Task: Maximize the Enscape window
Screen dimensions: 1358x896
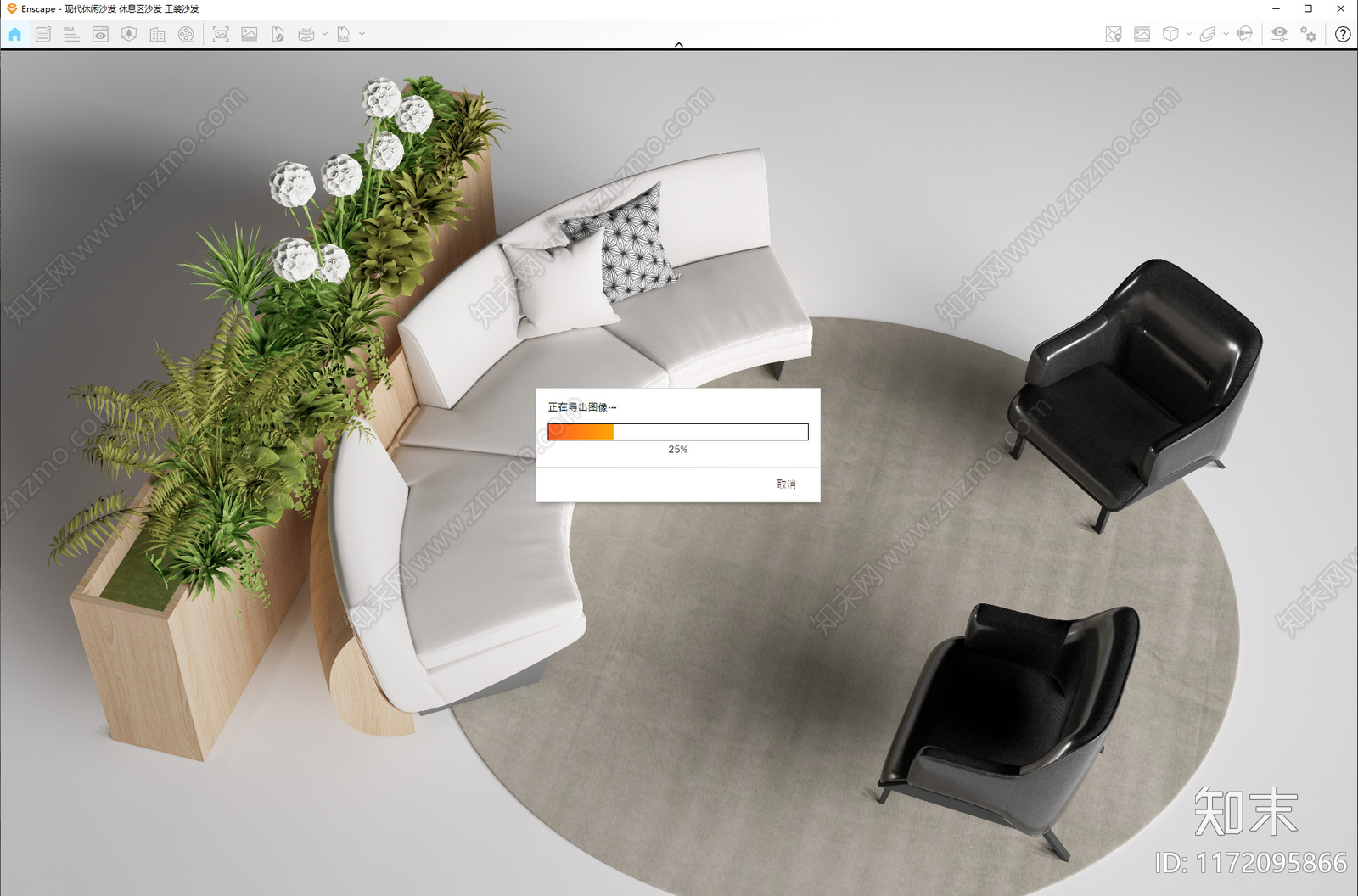Action: click(1308, 8)
